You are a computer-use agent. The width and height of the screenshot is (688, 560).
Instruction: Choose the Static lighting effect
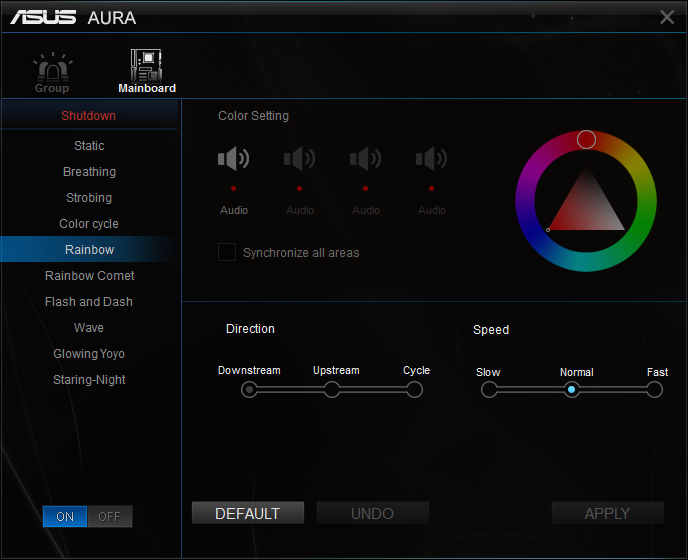[89, 146]
